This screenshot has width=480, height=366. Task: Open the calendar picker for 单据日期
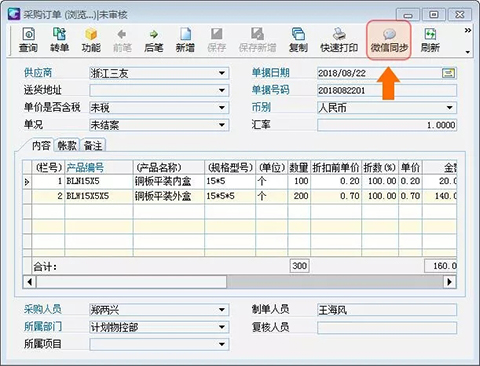448,73
